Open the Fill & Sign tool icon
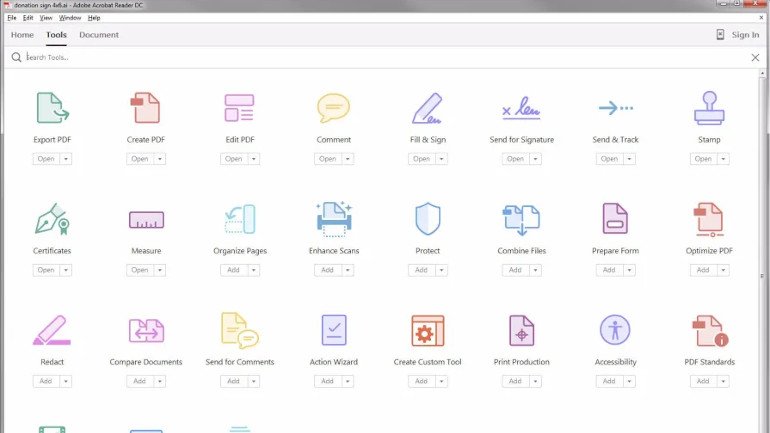The width and height of the screenshot is (770, 433). click(427, 108)
